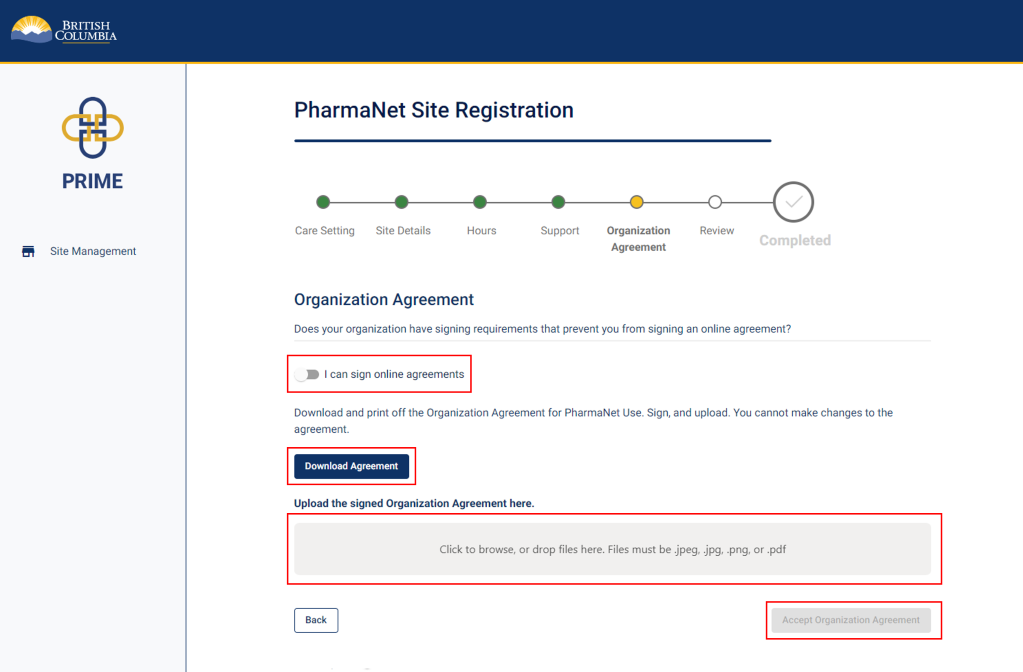Enable the I can sign online agreements toggle

(308, 373)
